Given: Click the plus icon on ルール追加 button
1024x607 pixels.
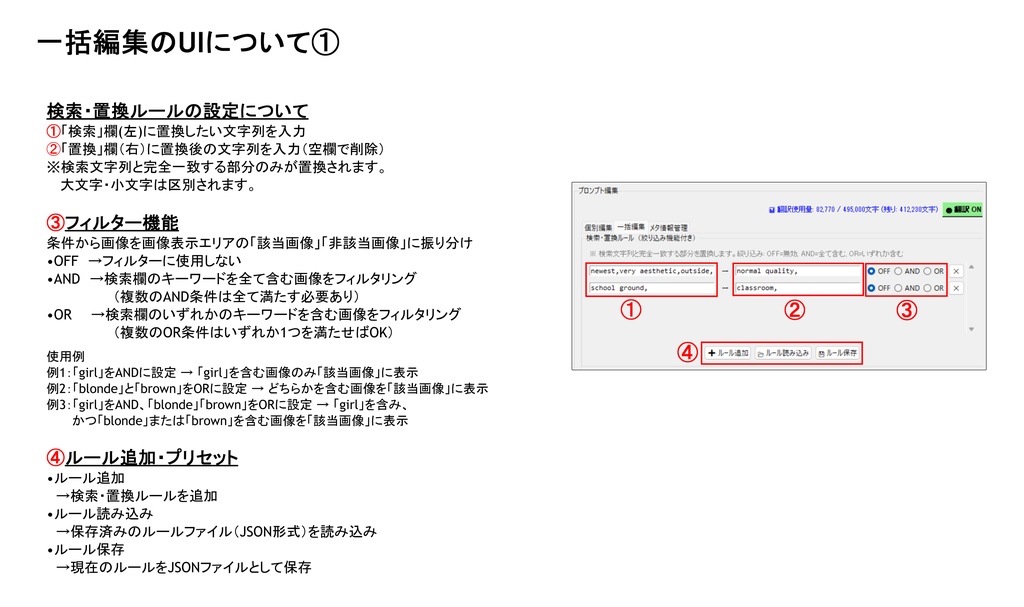Looking at the screenshot, I should [711, 350].
